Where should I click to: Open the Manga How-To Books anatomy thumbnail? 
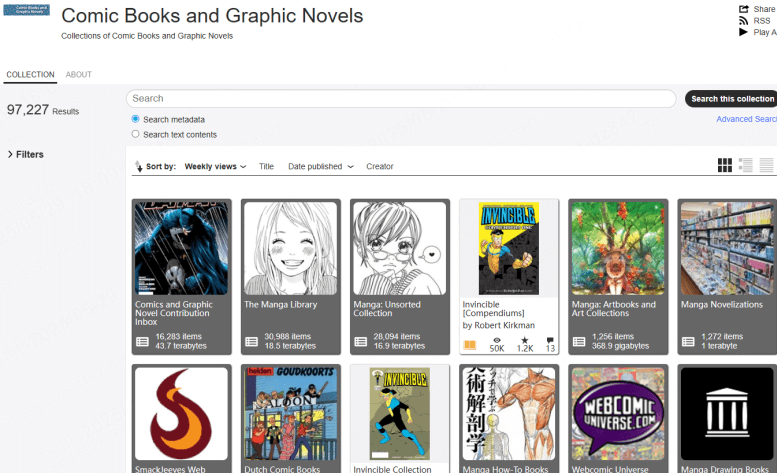[509, 414]
